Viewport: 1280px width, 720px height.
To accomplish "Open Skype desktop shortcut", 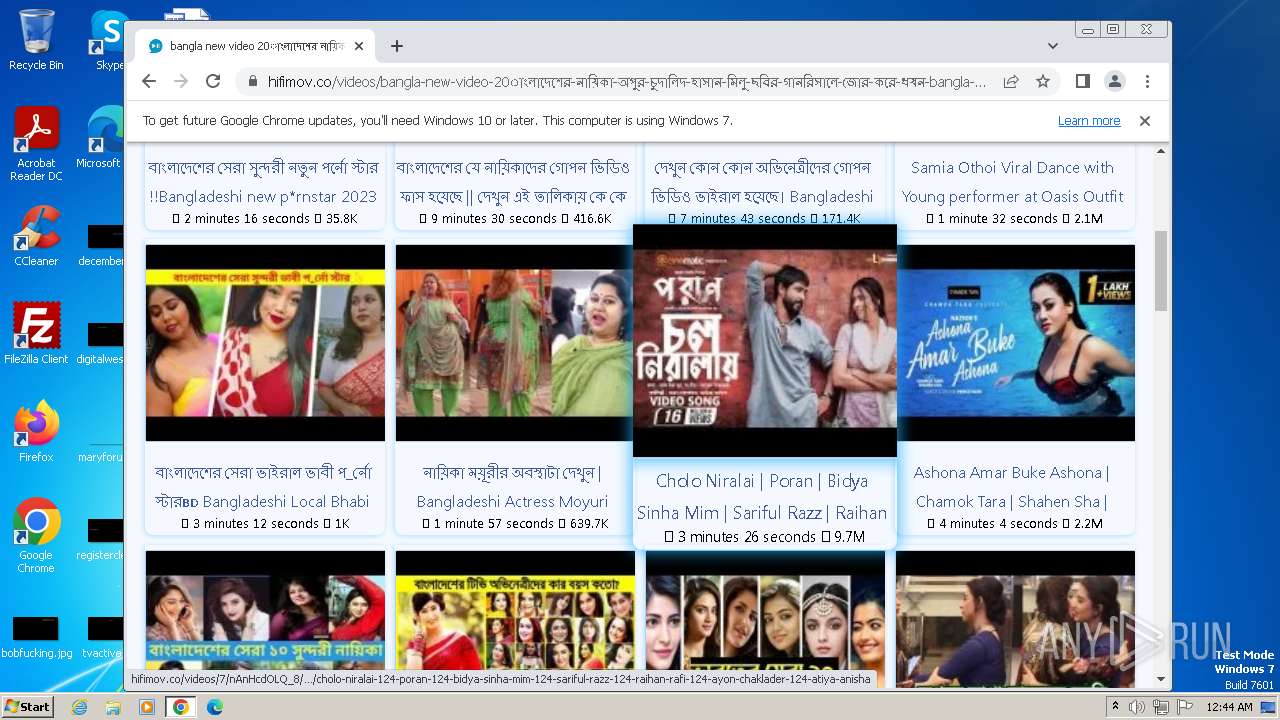I will 109,40.
